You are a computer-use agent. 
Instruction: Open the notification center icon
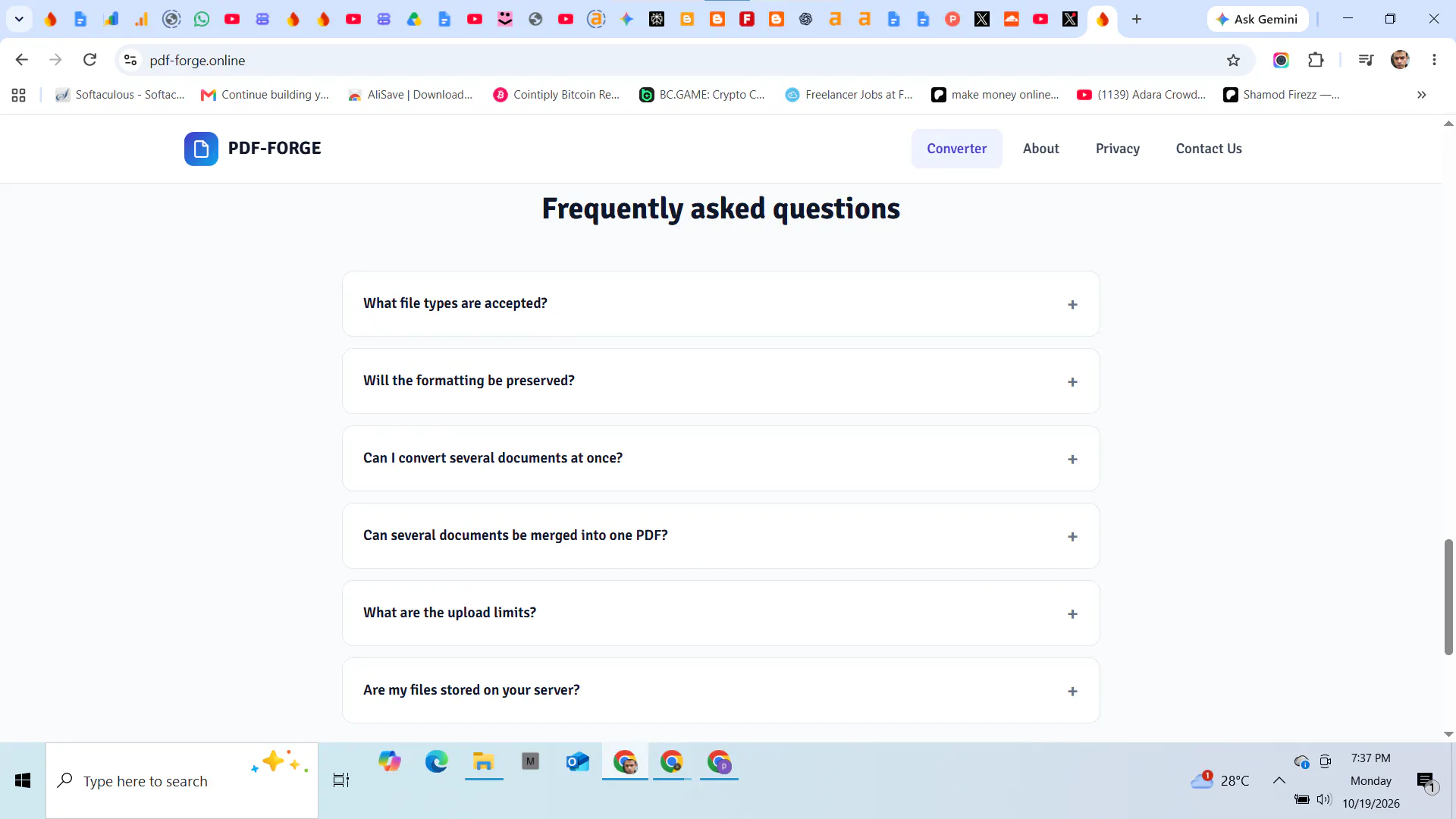point(1426,781)
